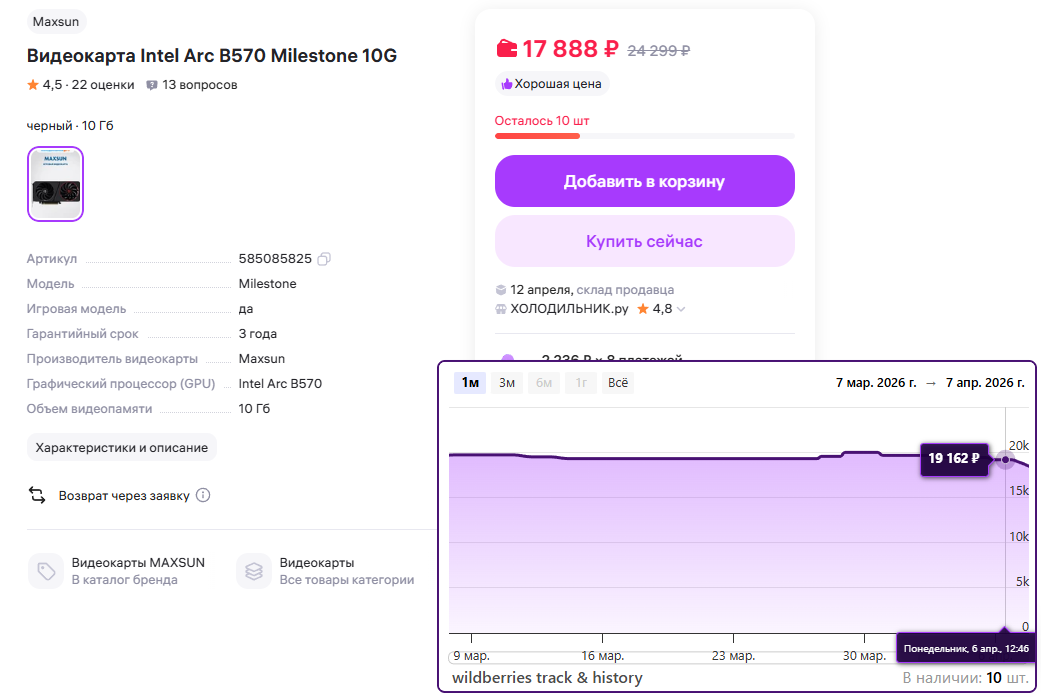The image size is (1041, 697).
Task: Select the 1м period tab
Action: (470, 383)
